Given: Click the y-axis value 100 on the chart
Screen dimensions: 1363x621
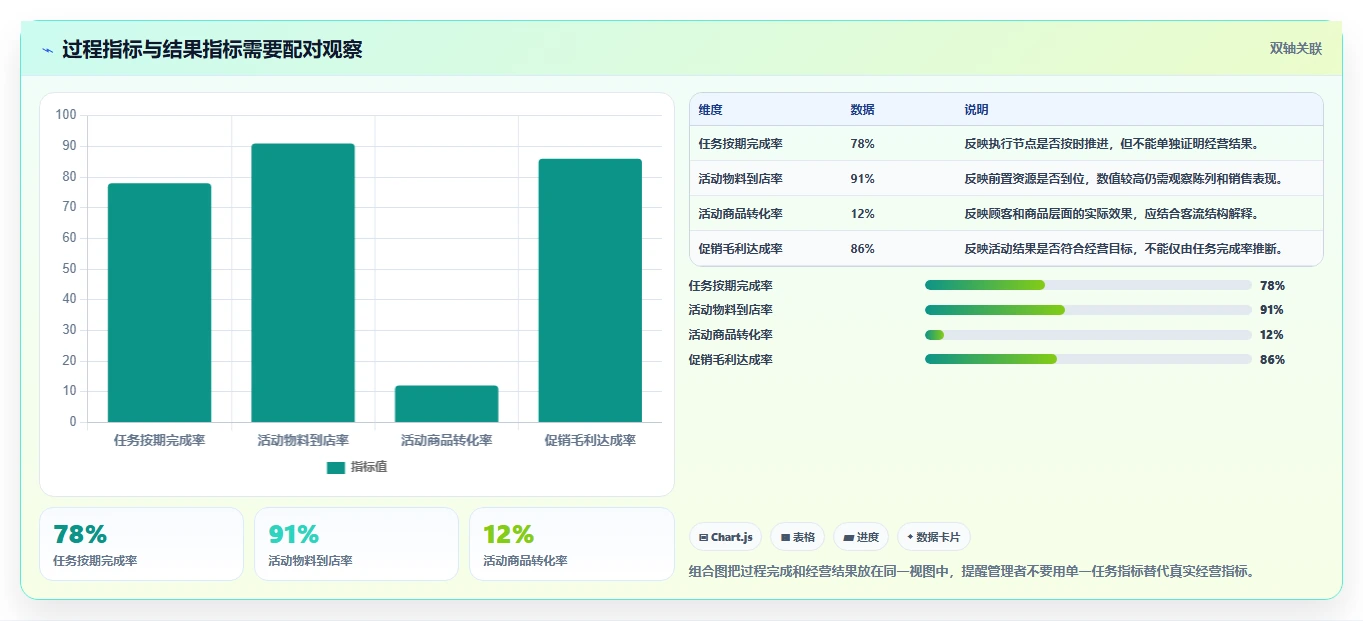Looking at the screenshot, I should [66, 115].
